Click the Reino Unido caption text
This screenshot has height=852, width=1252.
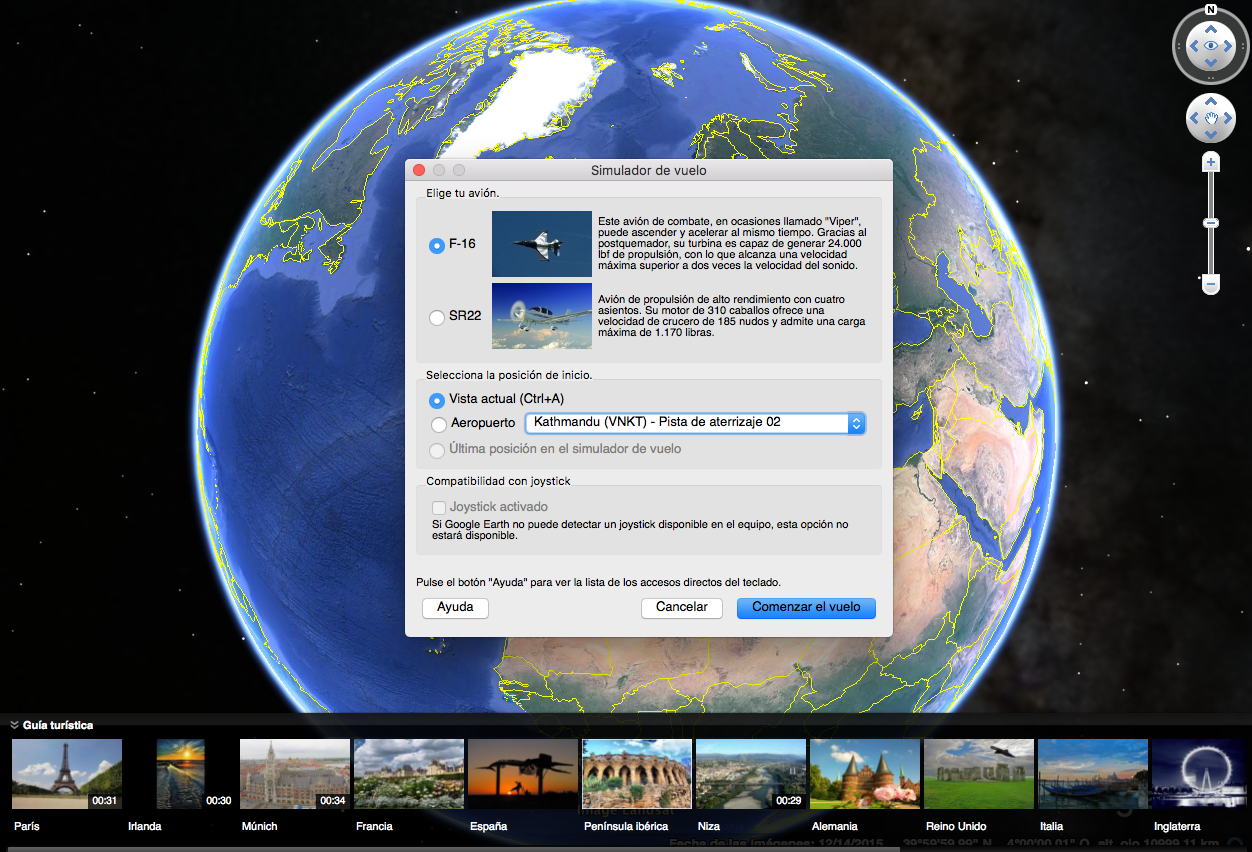pos(956,827)
